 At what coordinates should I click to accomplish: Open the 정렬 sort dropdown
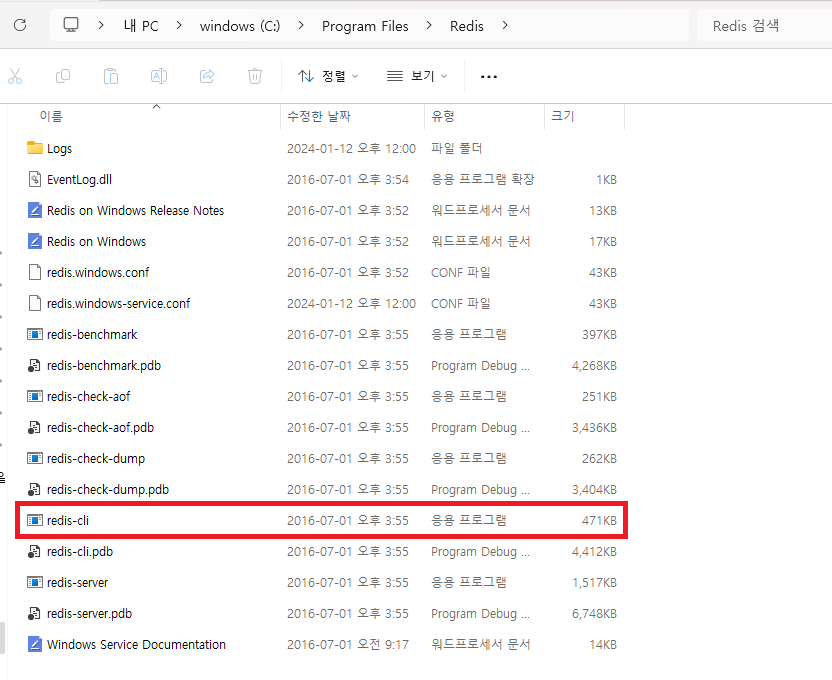(328, 76)
